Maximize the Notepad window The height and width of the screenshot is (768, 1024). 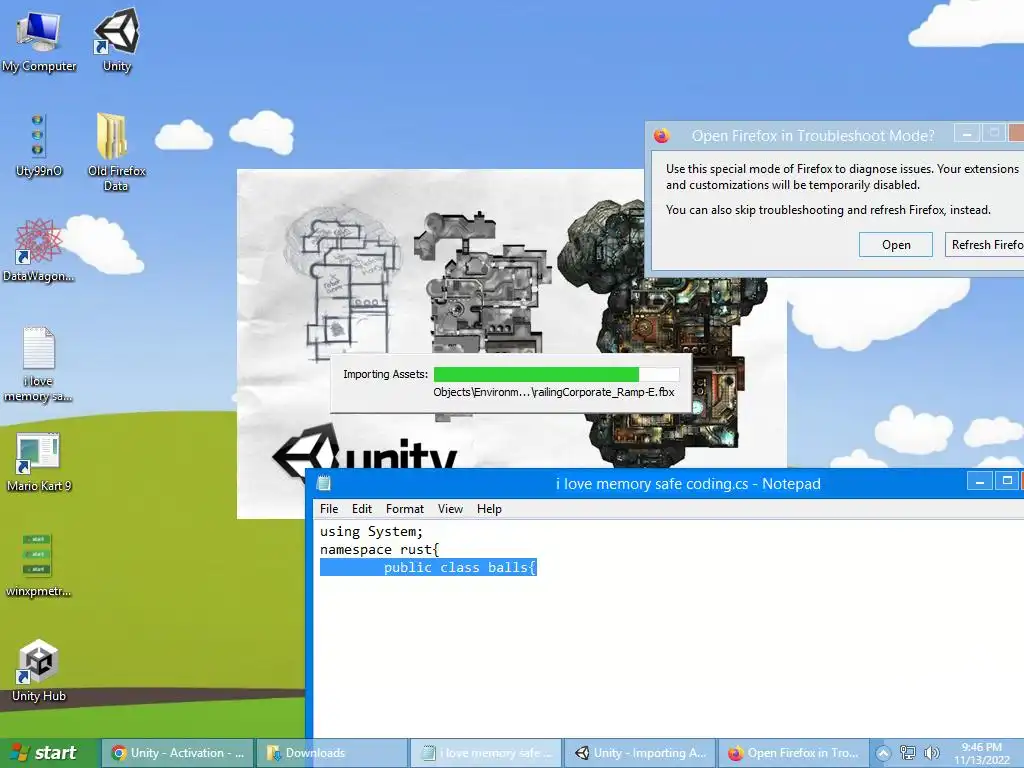(1007, 481)
